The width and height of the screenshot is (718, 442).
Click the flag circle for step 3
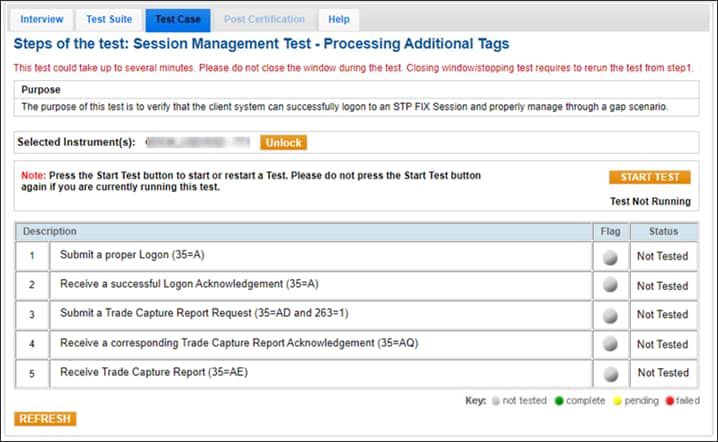[610, 314]
